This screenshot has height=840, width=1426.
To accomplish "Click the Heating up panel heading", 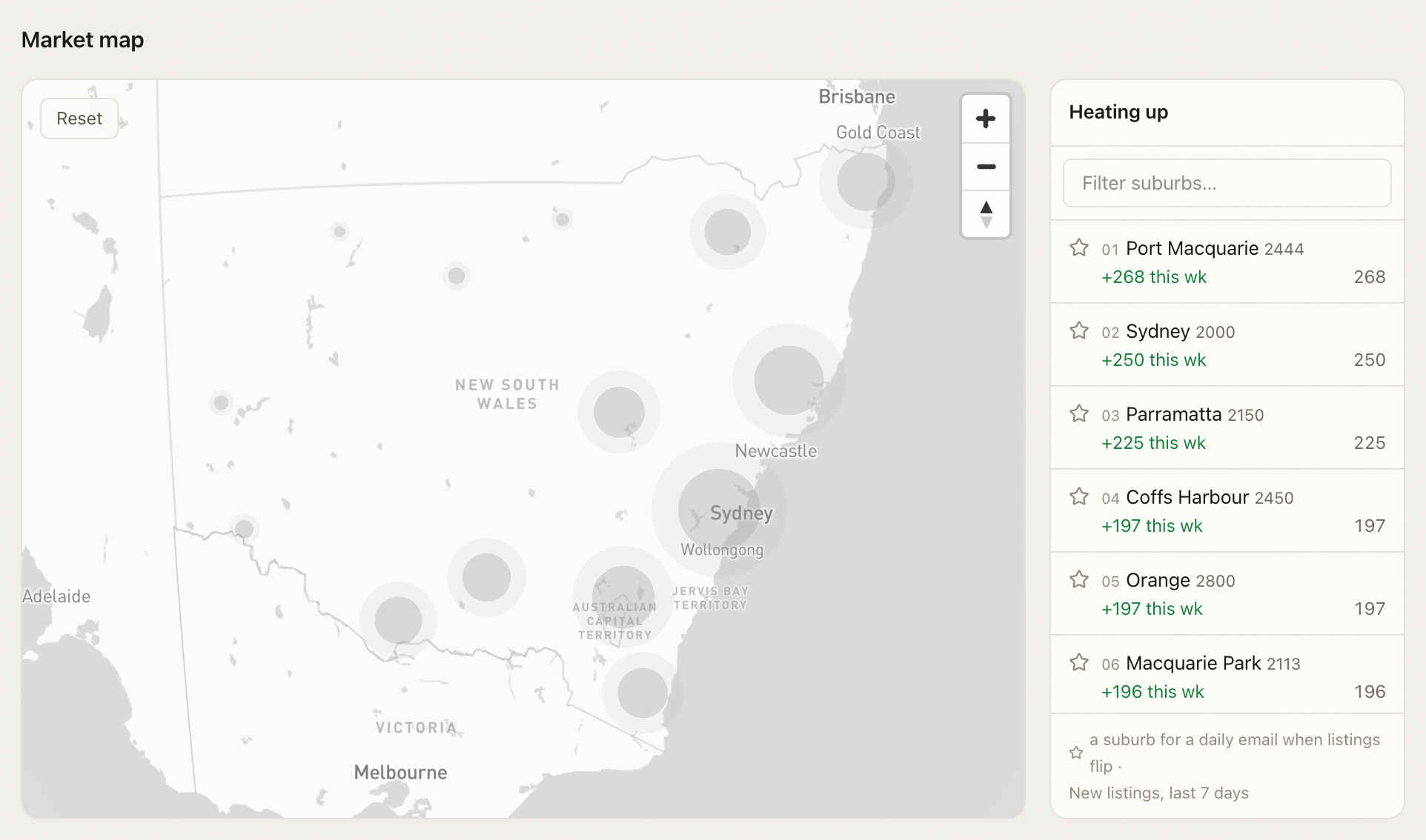I will pyautogui.click(x=1118, y=112).
